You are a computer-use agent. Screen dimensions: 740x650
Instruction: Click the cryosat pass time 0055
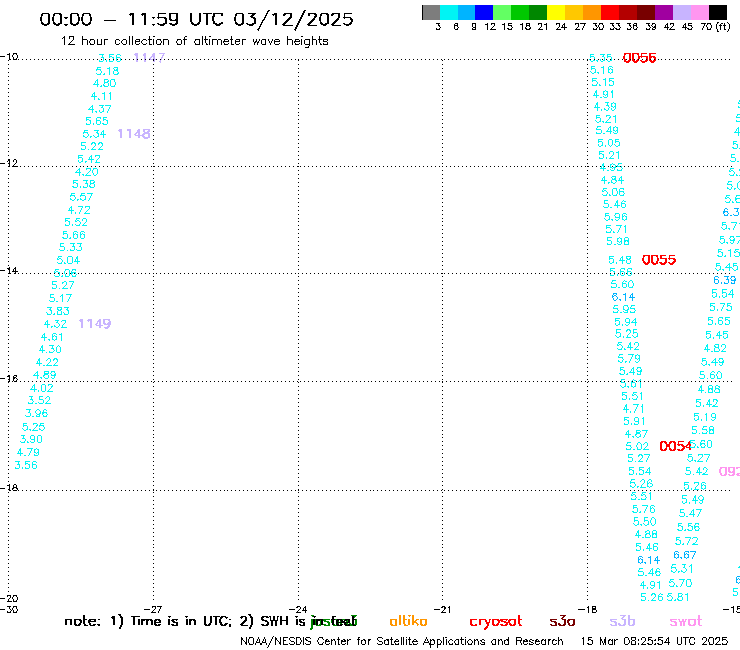[x=659, y=260]
